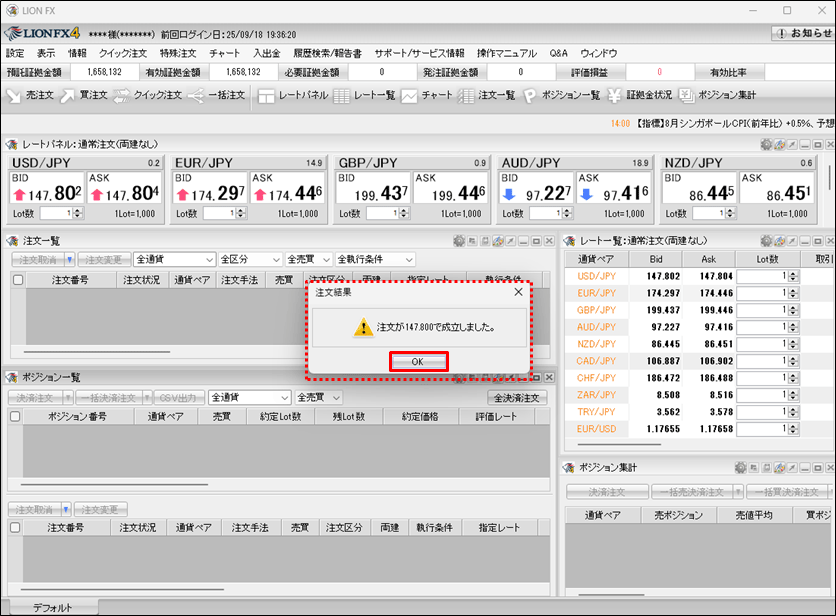This screenshot has height=616, width=836.
Task: Open the 特殊注文 menu
Action: (179, 53)
